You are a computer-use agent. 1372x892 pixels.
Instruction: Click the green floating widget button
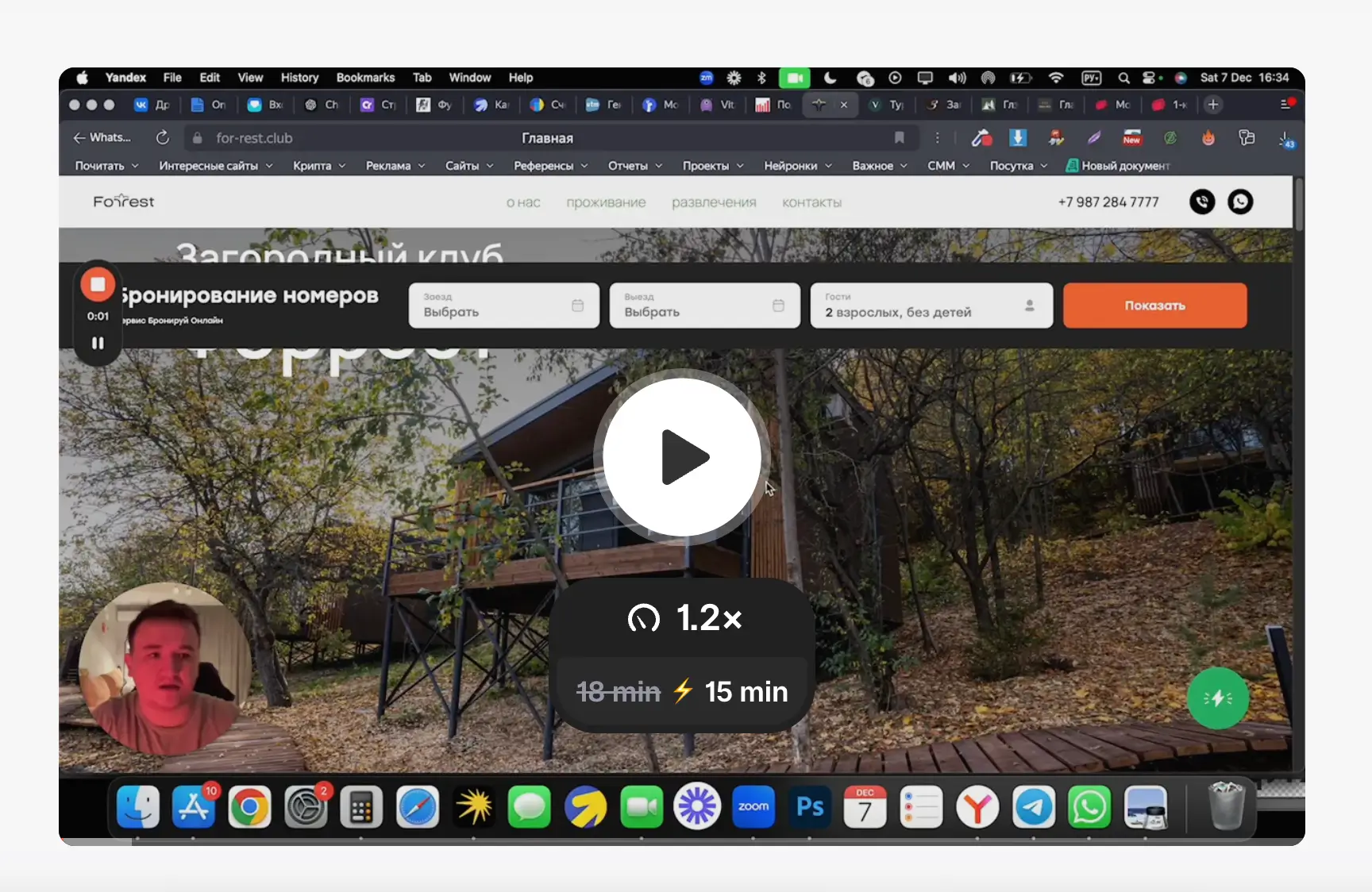[x=1218, y=698]
